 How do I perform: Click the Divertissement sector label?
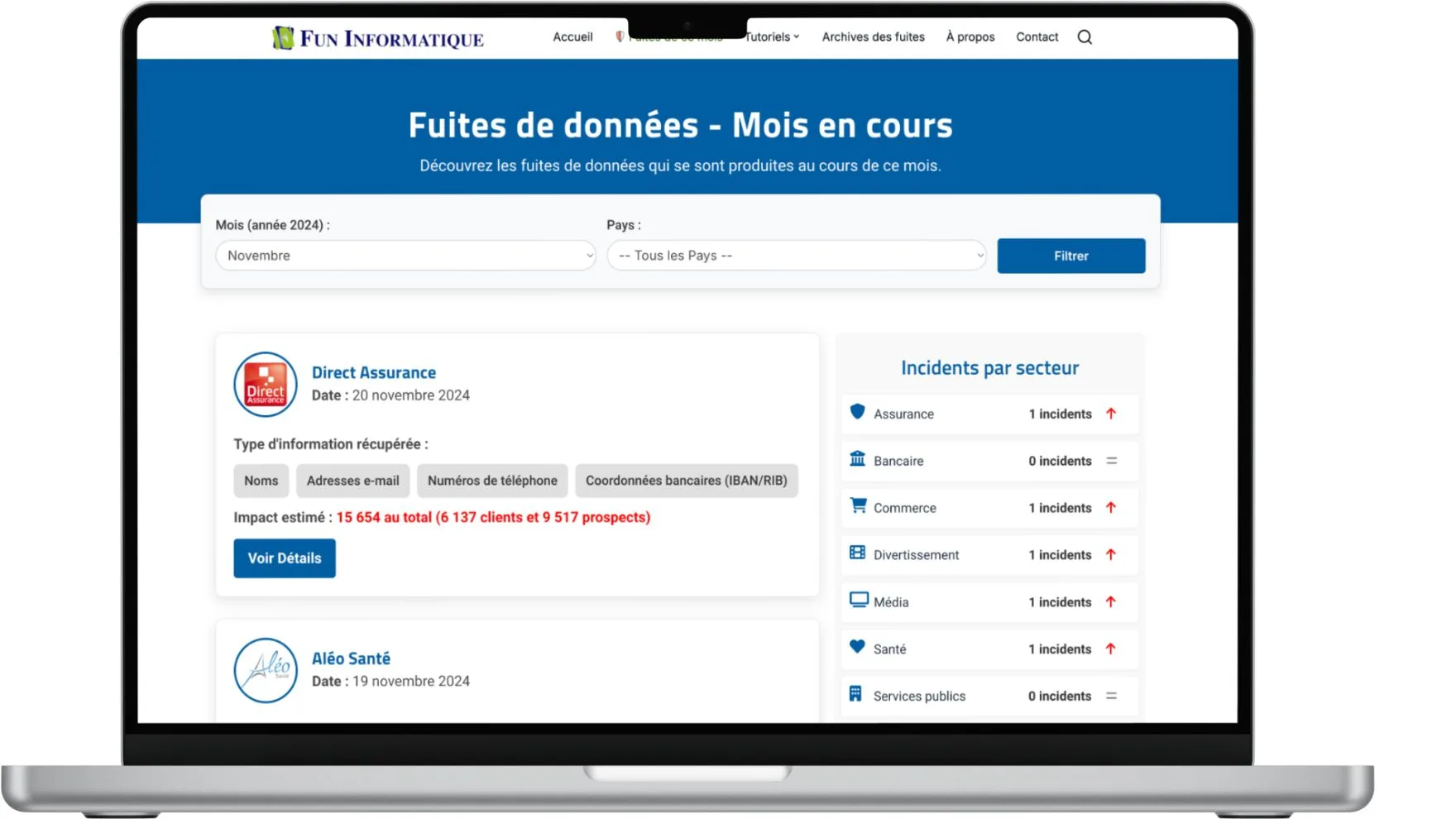[x=917, y=555]
